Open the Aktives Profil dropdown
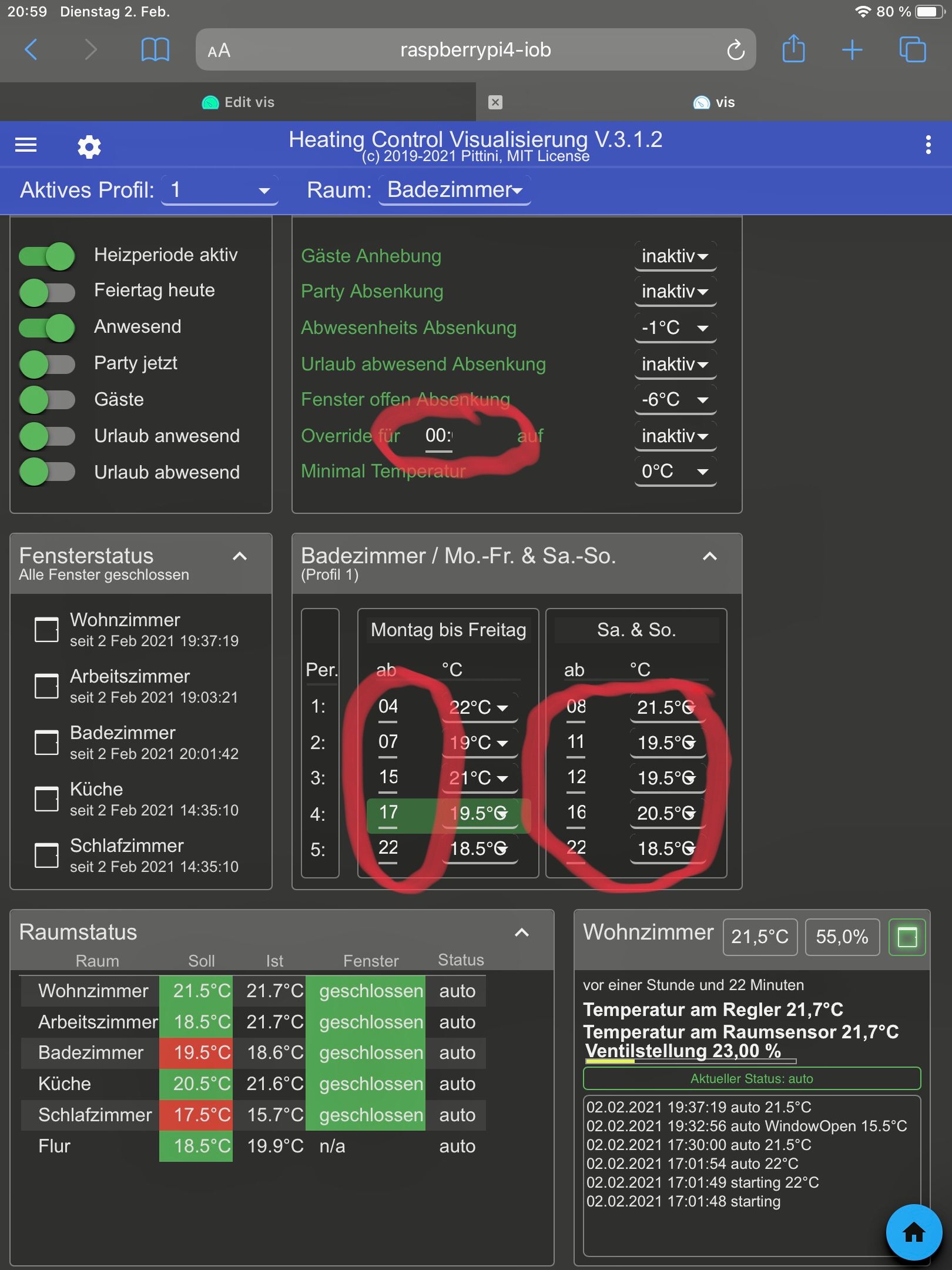 pos(219,190)
